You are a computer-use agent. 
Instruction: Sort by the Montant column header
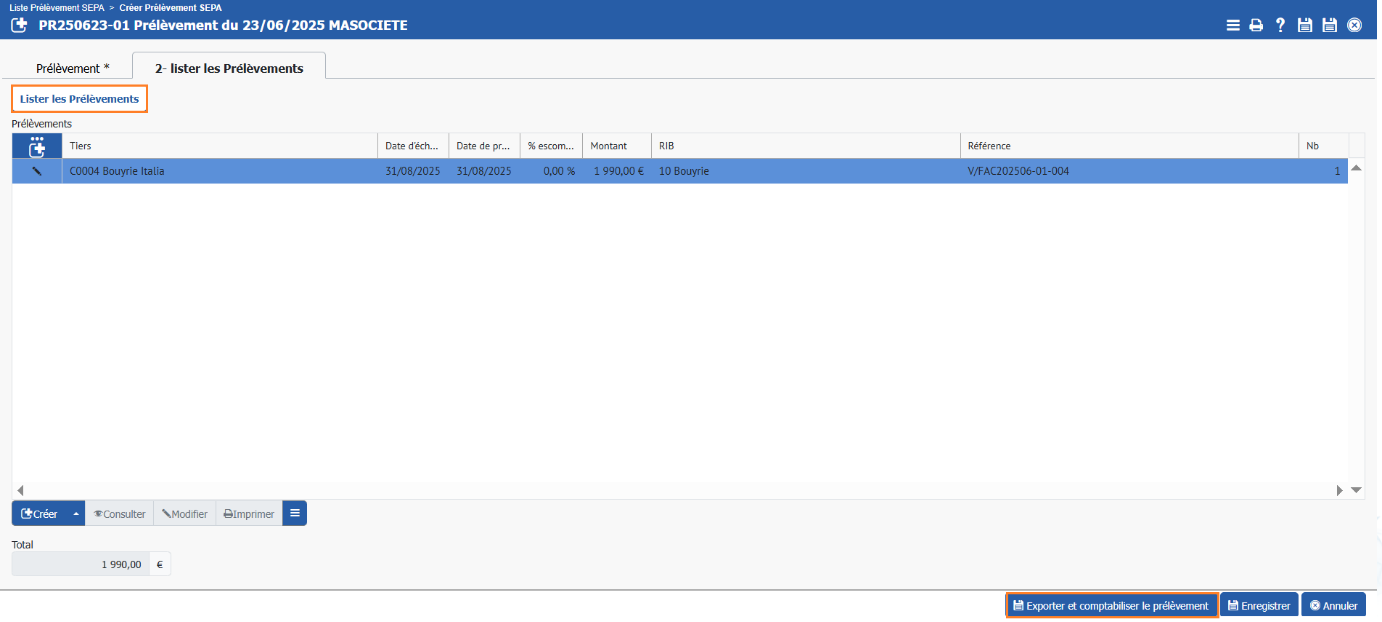(x=616, y=146)
